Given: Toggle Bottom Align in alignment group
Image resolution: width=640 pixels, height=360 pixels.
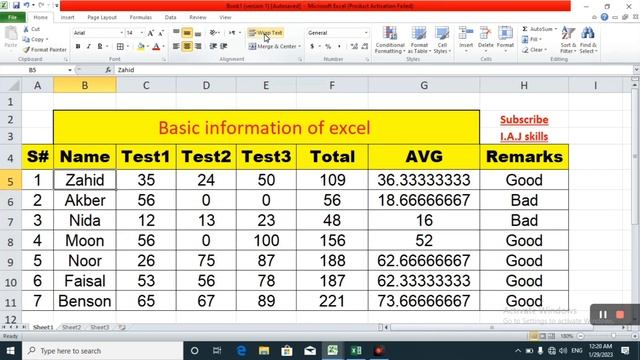Looking at the screenshot, I should tap(198, 33).
